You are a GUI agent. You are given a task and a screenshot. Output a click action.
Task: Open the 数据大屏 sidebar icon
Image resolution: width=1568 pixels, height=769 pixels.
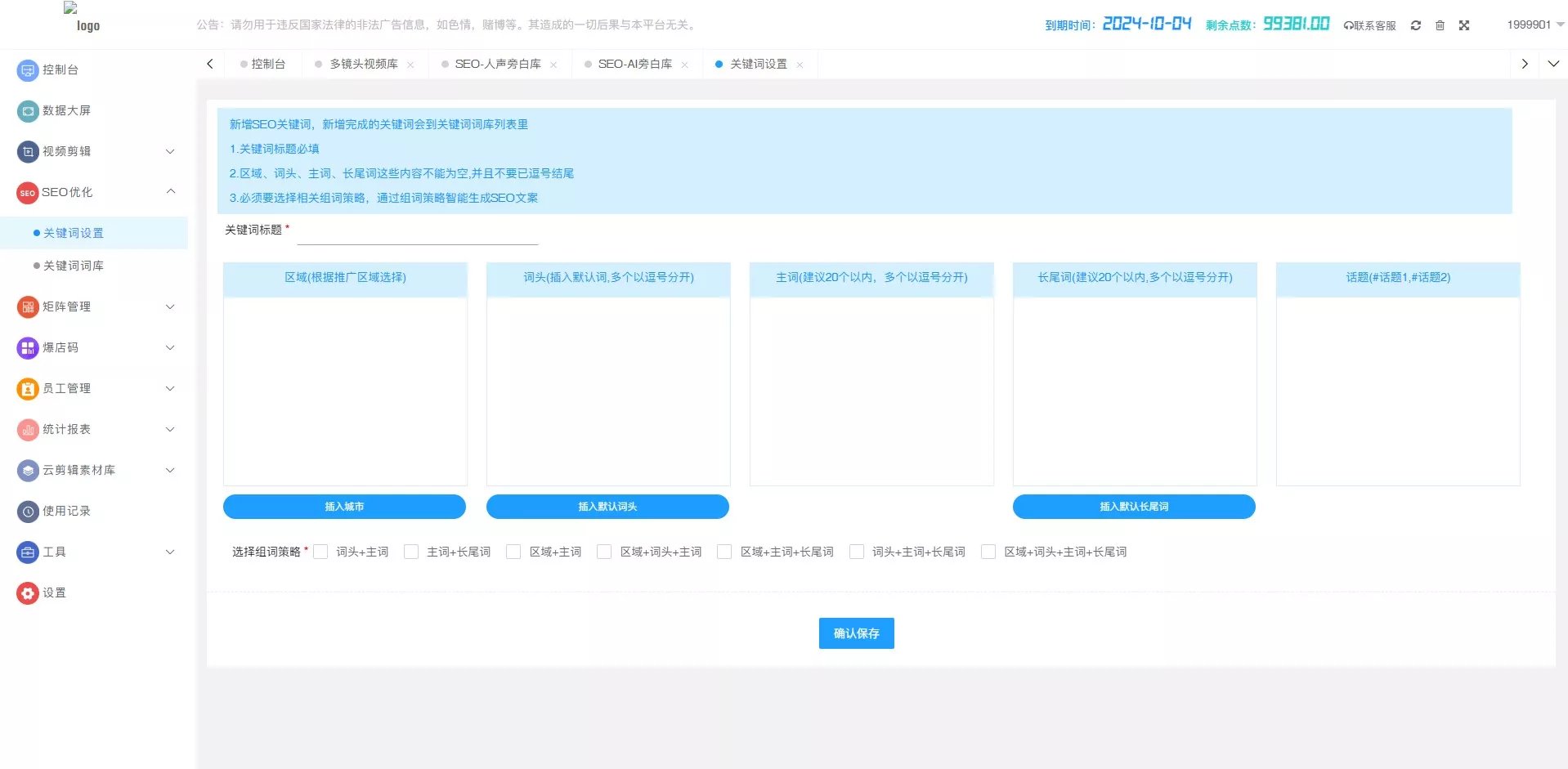pyautogui.click(x=27, y=110)
